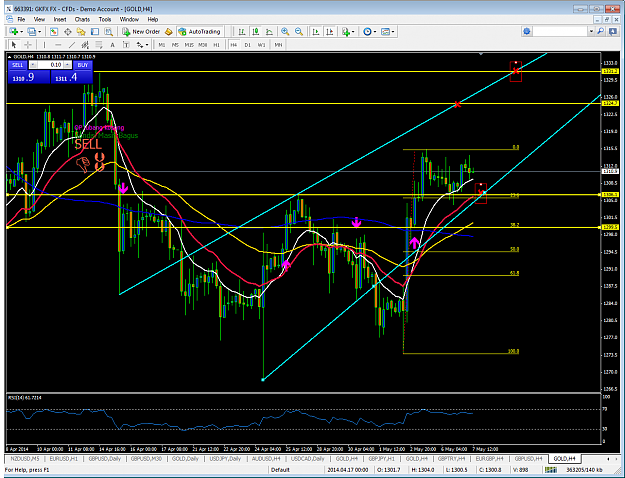Image resolution: width=625 pixels, height=478 pixels.
Task: Expand the profiles dropdown arrow
Action: [x=39, y=31]
